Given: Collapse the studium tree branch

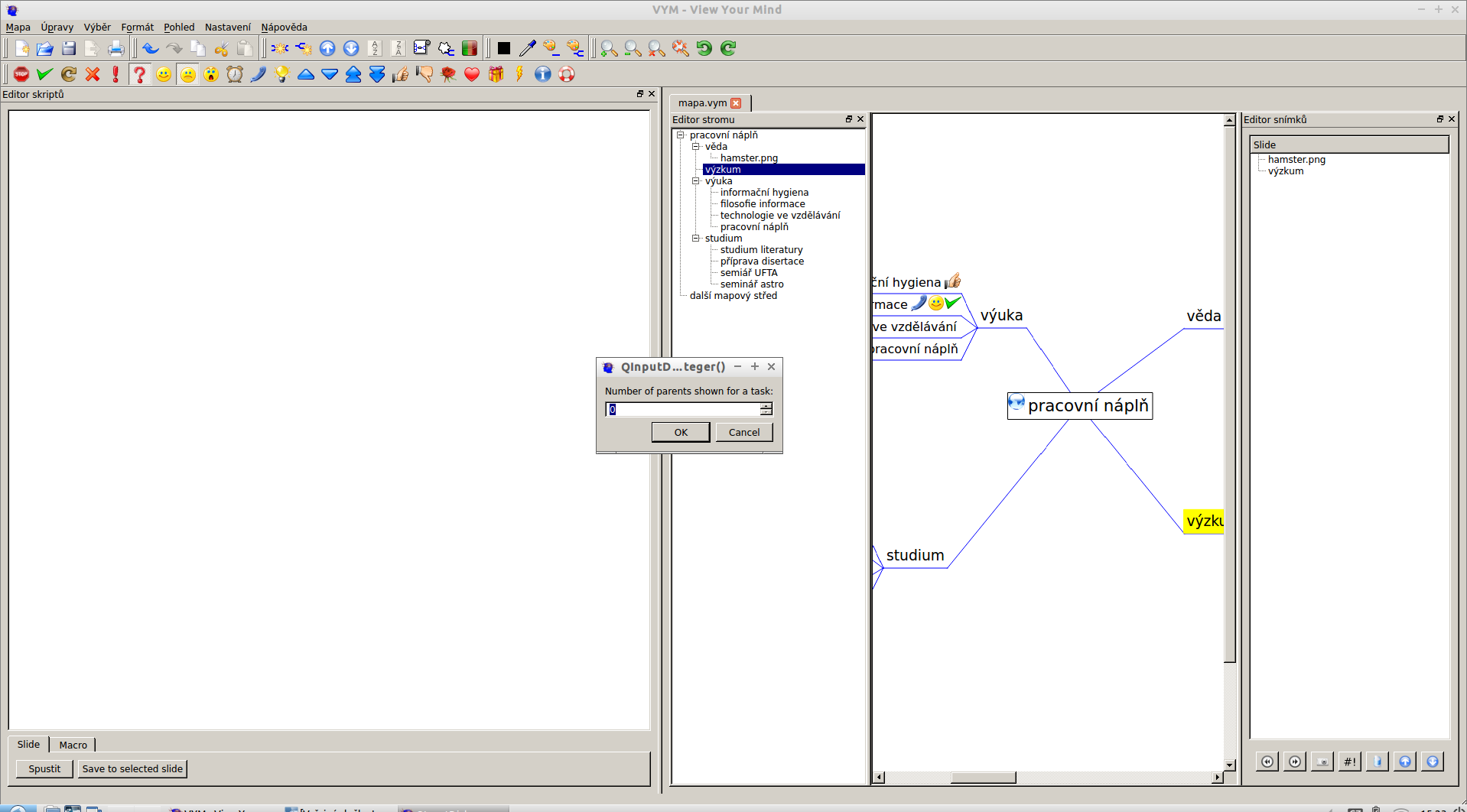Looking at the screenshot, I should coord(696,239).
